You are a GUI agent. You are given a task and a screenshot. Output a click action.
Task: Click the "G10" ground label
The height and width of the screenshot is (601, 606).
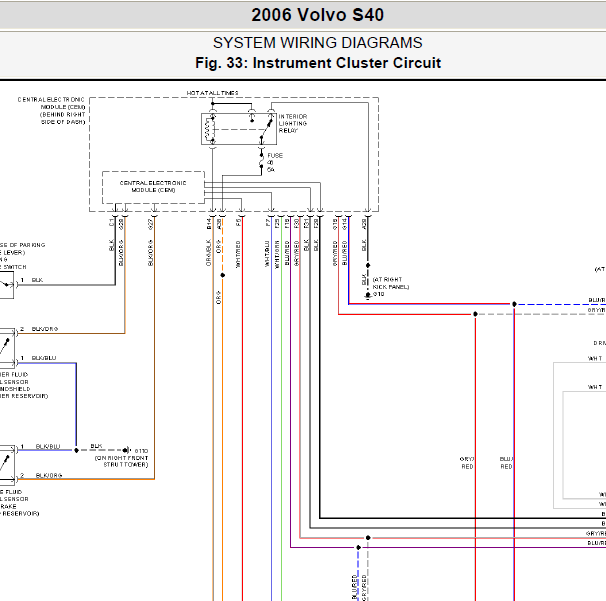pos(378,294)
